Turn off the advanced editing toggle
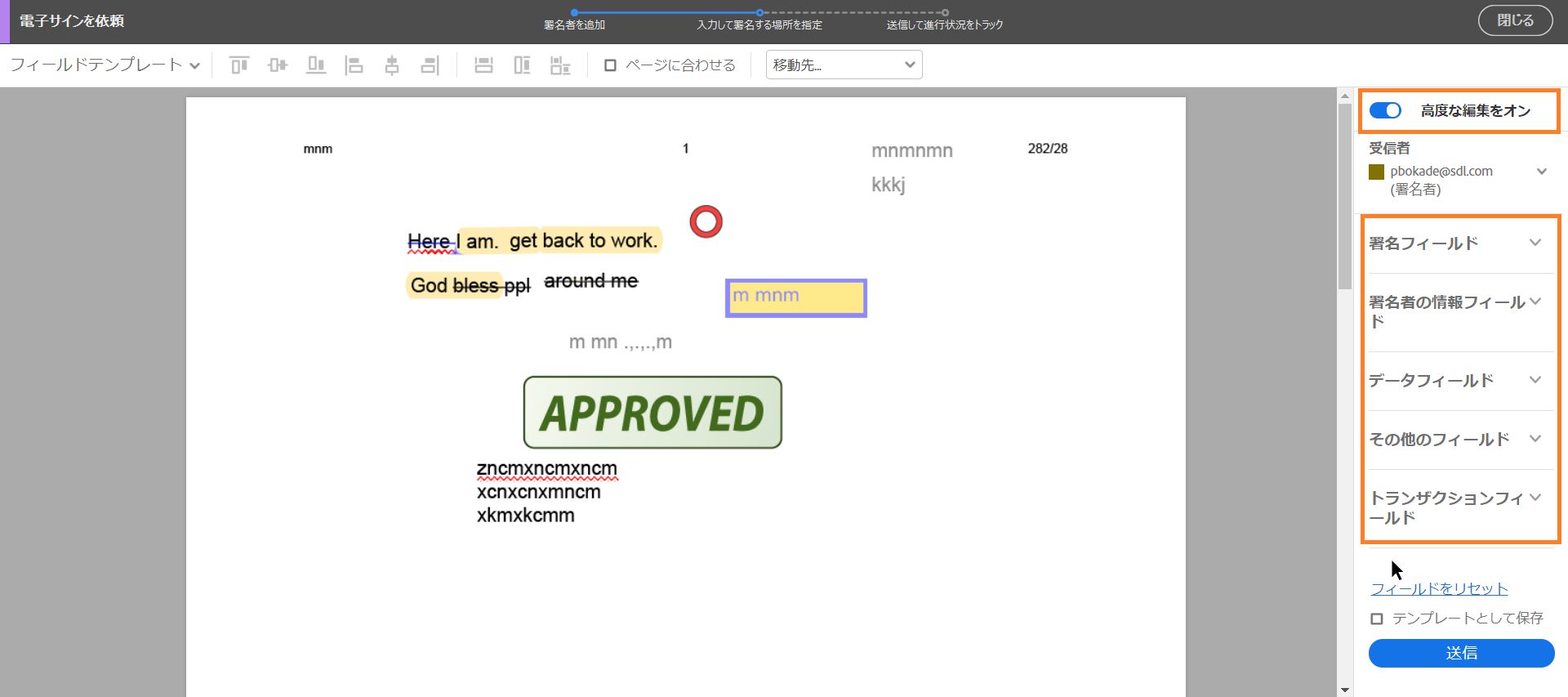 pyautogui.click(x=1385, y=110)
